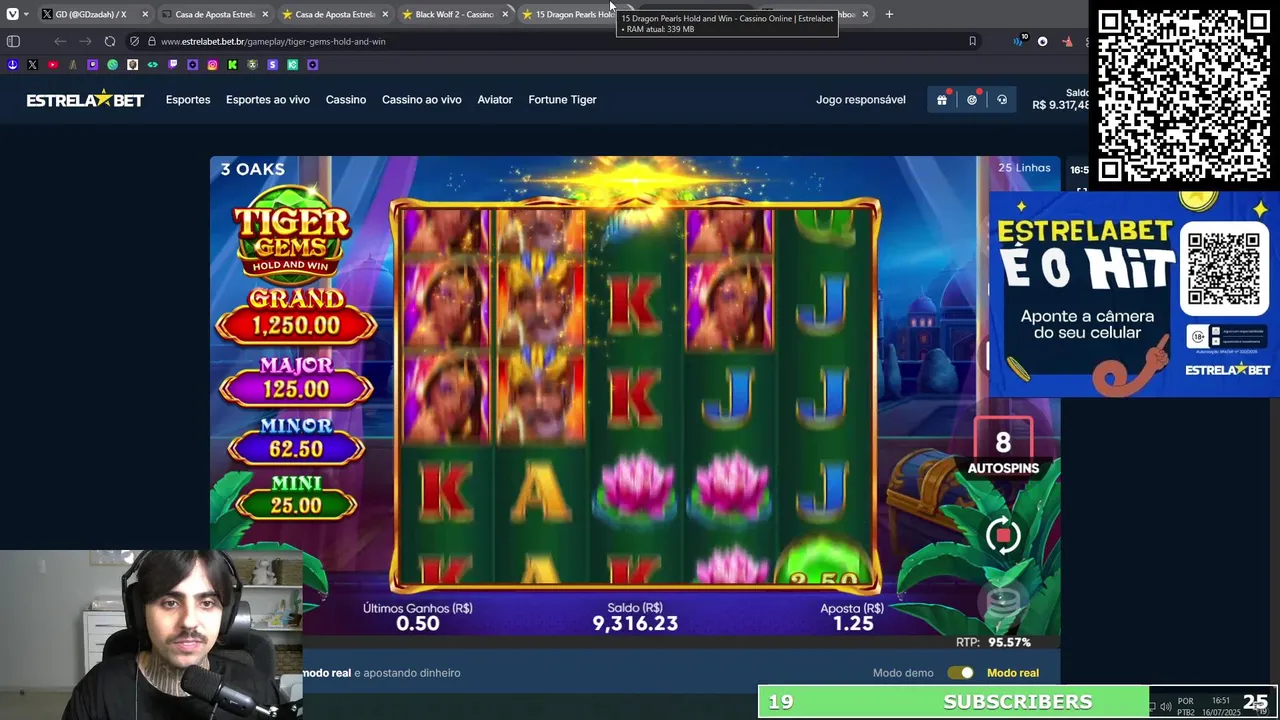This screenshot has height=720, width=1280.
Task: Reload the current page
Action: click(x=110, y=41)
